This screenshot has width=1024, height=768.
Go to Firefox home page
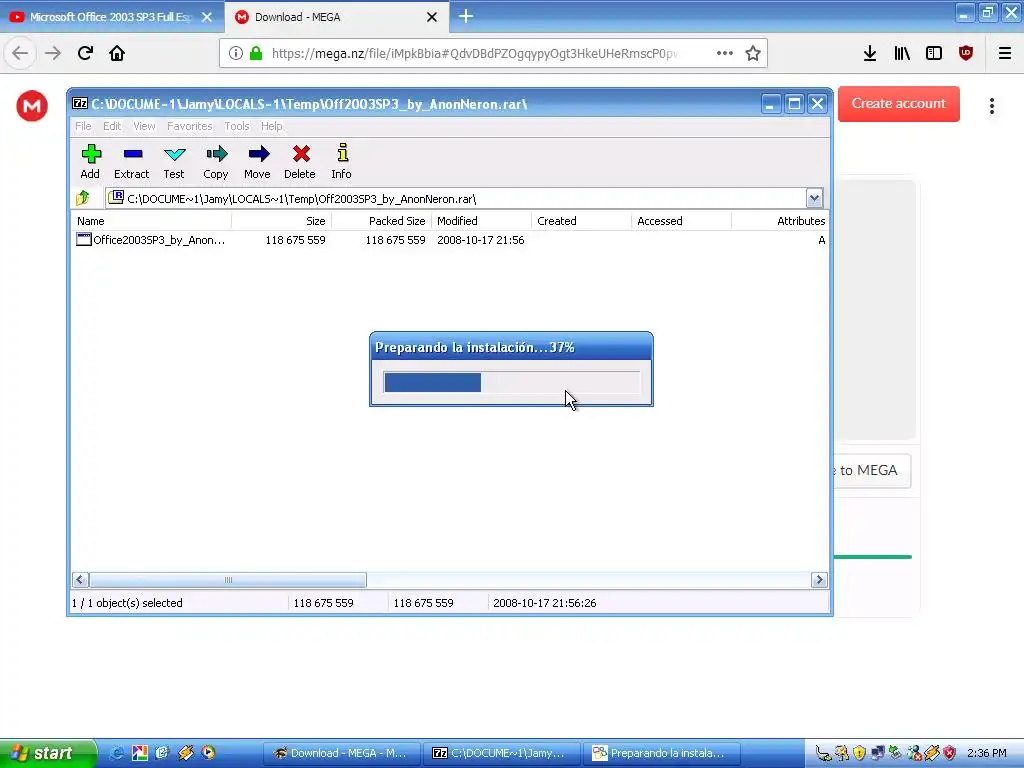pyautogui.click(x=117, y=53)
